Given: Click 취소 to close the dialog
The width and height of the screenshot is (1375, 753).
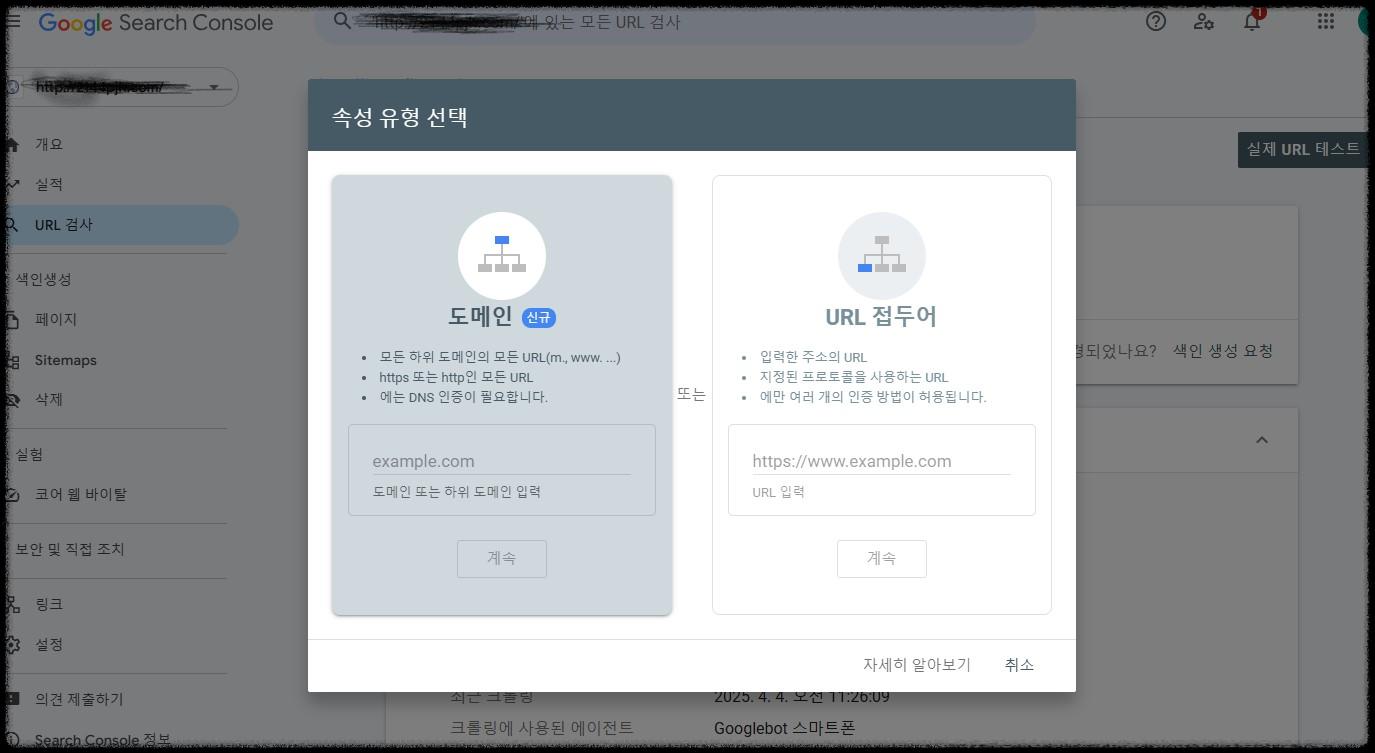Looking at the screenshot, I should point(1019,665).
